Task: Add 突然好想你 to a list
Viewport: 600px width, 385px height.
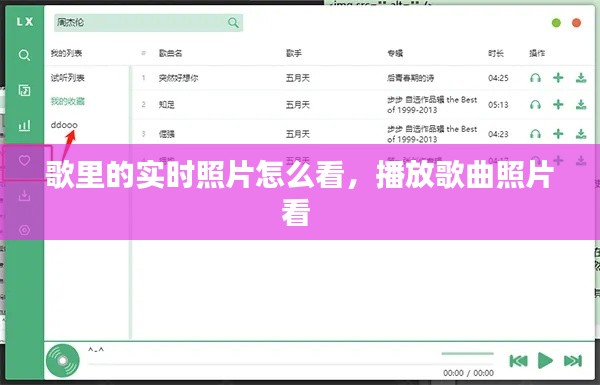Action: pyautogui.click(x=558, y=78)
